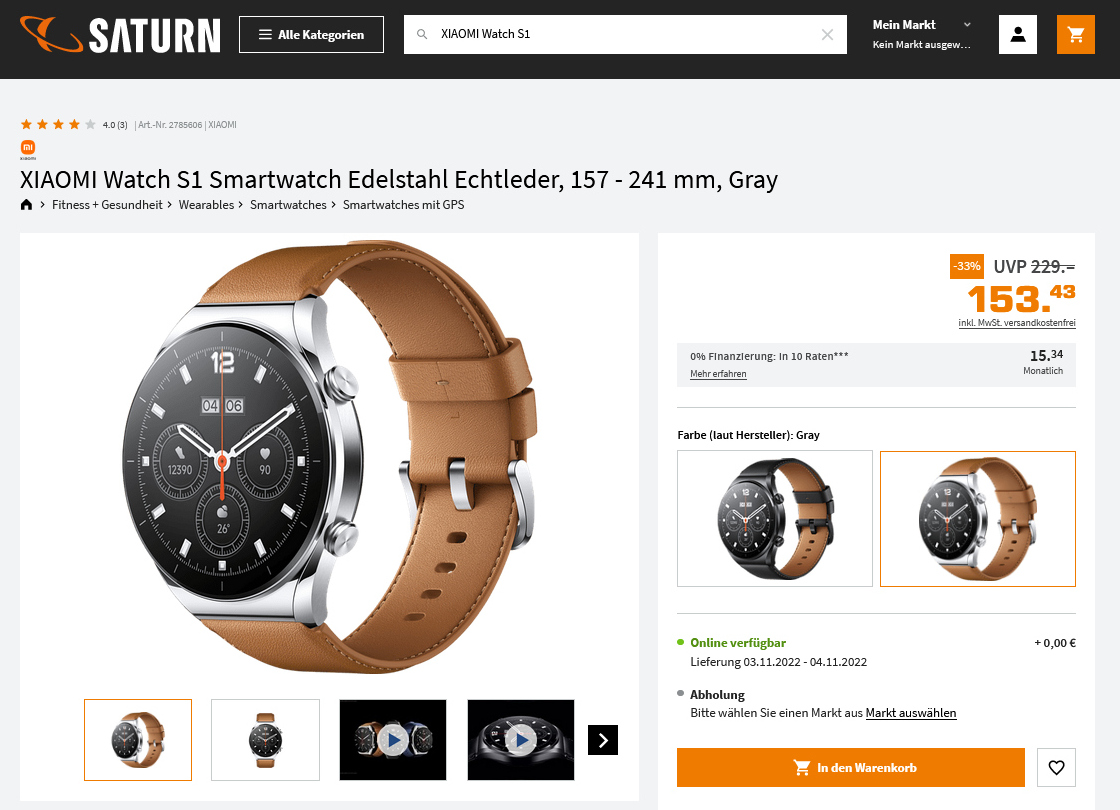Play the first product video thumbnail
The image size is (1120, 810).
[x=393, y=740]
